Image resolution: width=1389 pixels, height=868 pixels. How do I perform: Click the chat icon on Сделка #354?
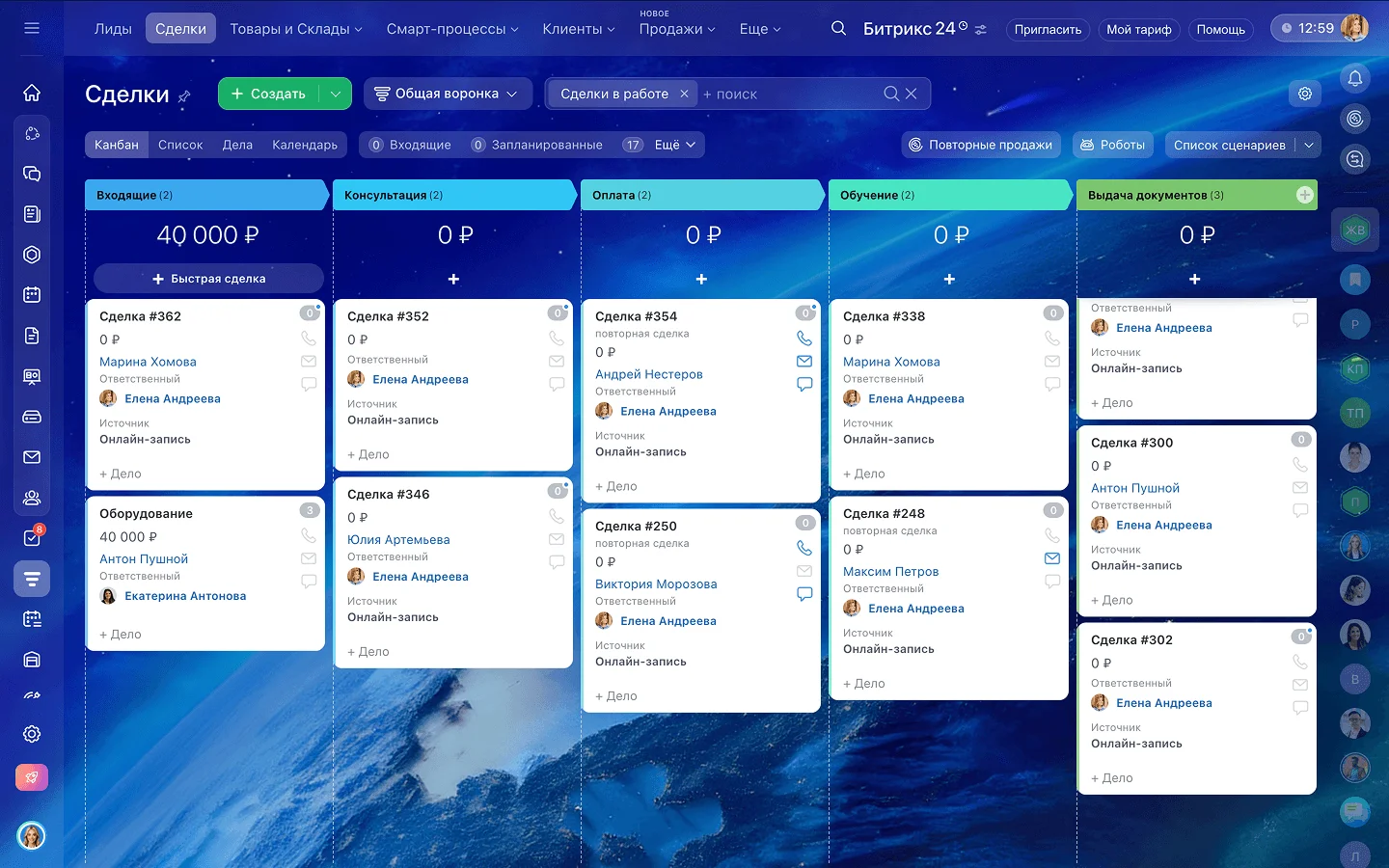[x=804, y=384]
